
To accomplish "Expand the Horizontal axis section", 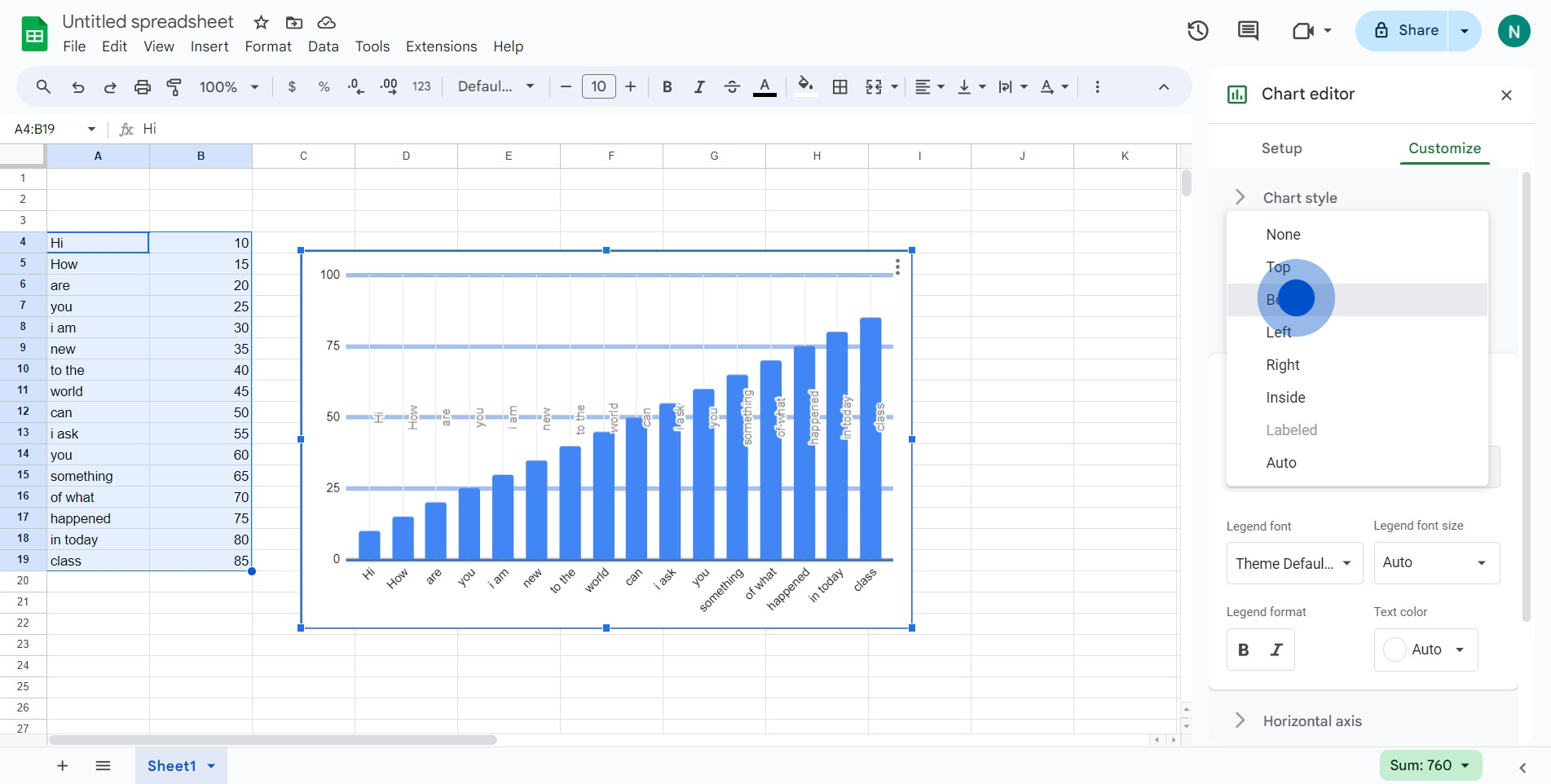I will click(1312, 721).
